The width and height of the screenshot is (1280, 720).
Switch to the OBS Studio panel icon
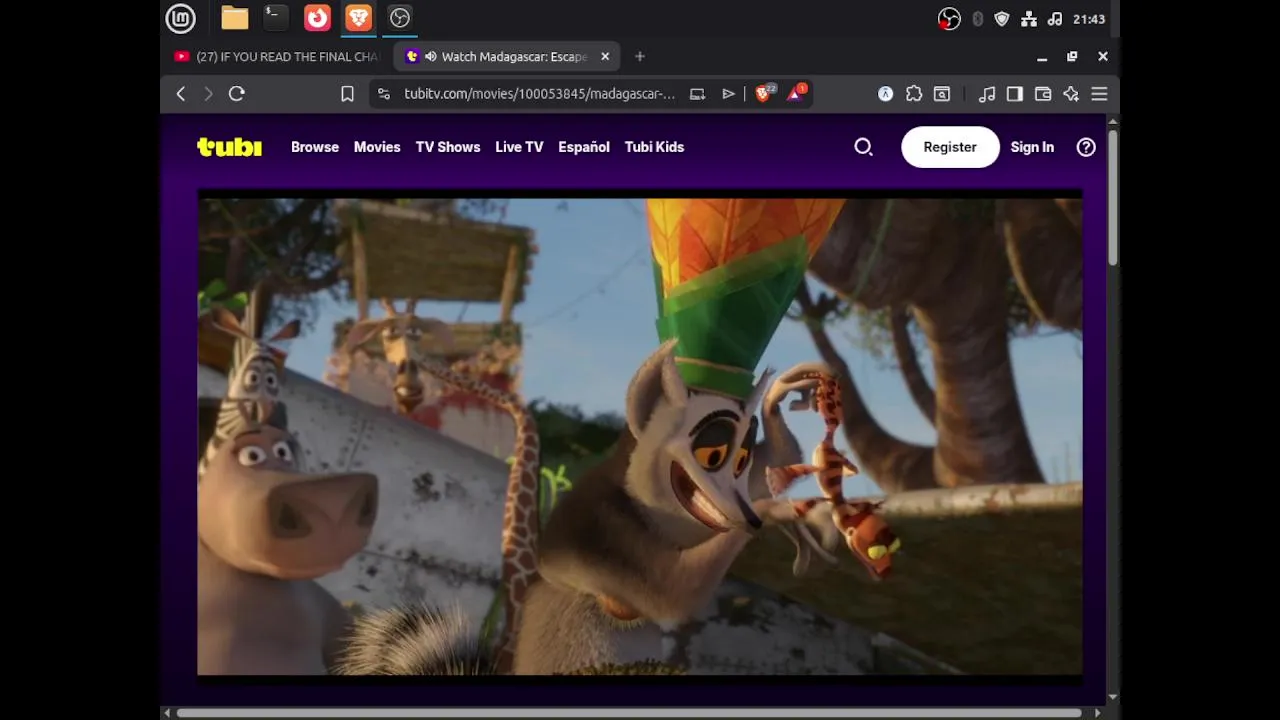(399, 18)
